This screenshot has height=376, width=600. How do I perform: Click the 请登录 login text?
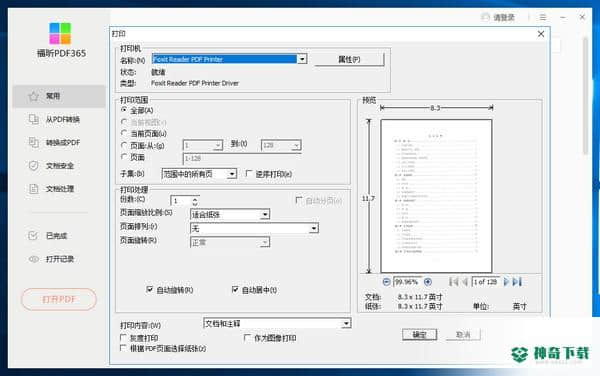[x=504, y=17]
